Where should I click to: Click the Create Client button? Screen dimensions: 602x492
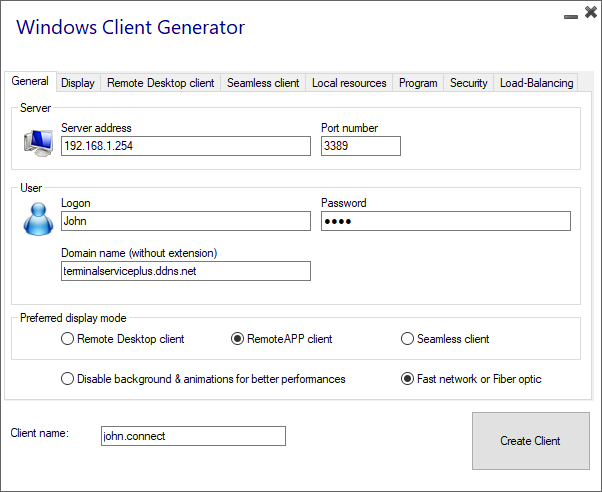tap(531, 441)
